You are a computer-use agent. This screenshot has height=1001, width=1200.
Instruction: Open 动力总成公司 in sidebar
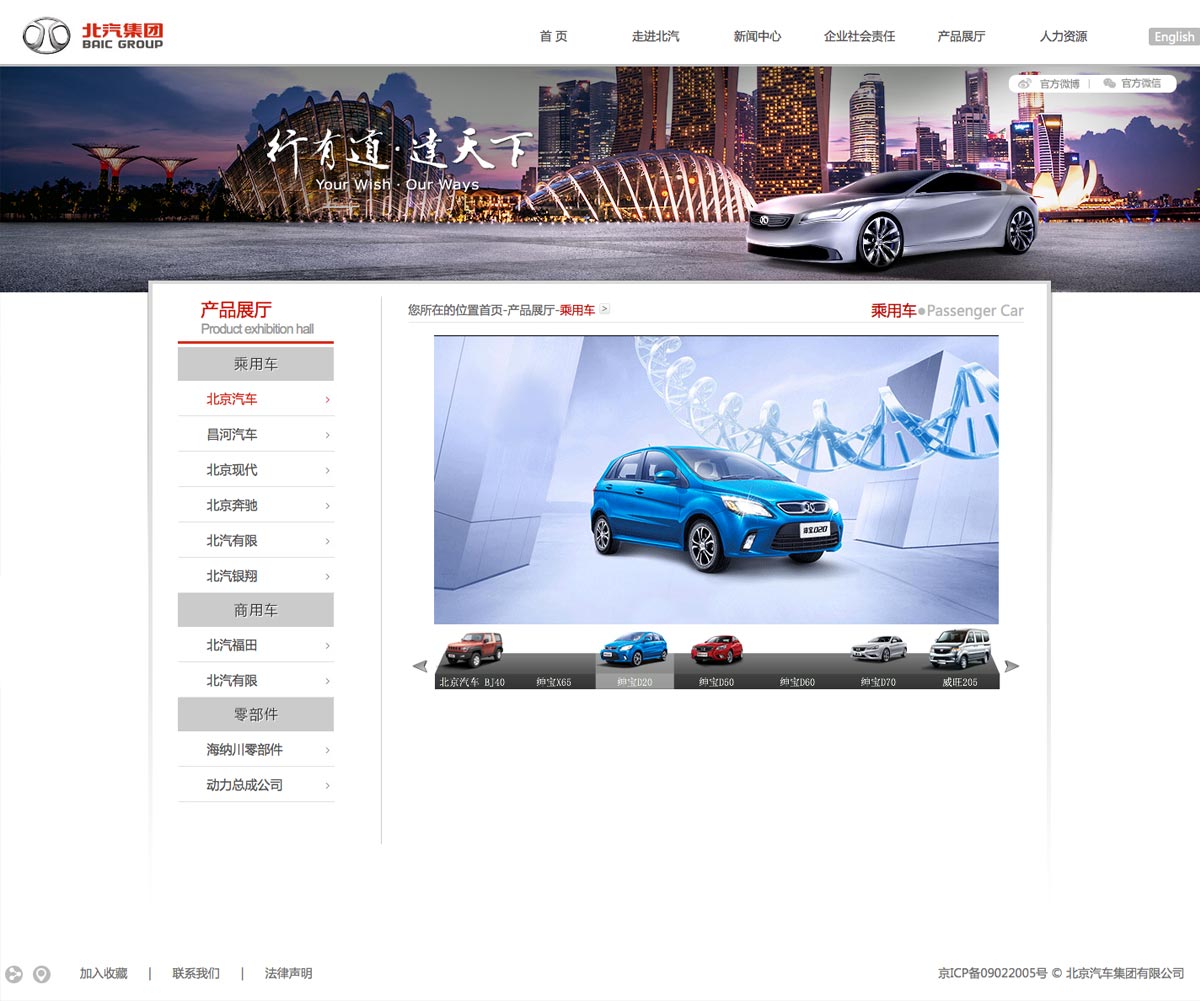tap(245, 785)
